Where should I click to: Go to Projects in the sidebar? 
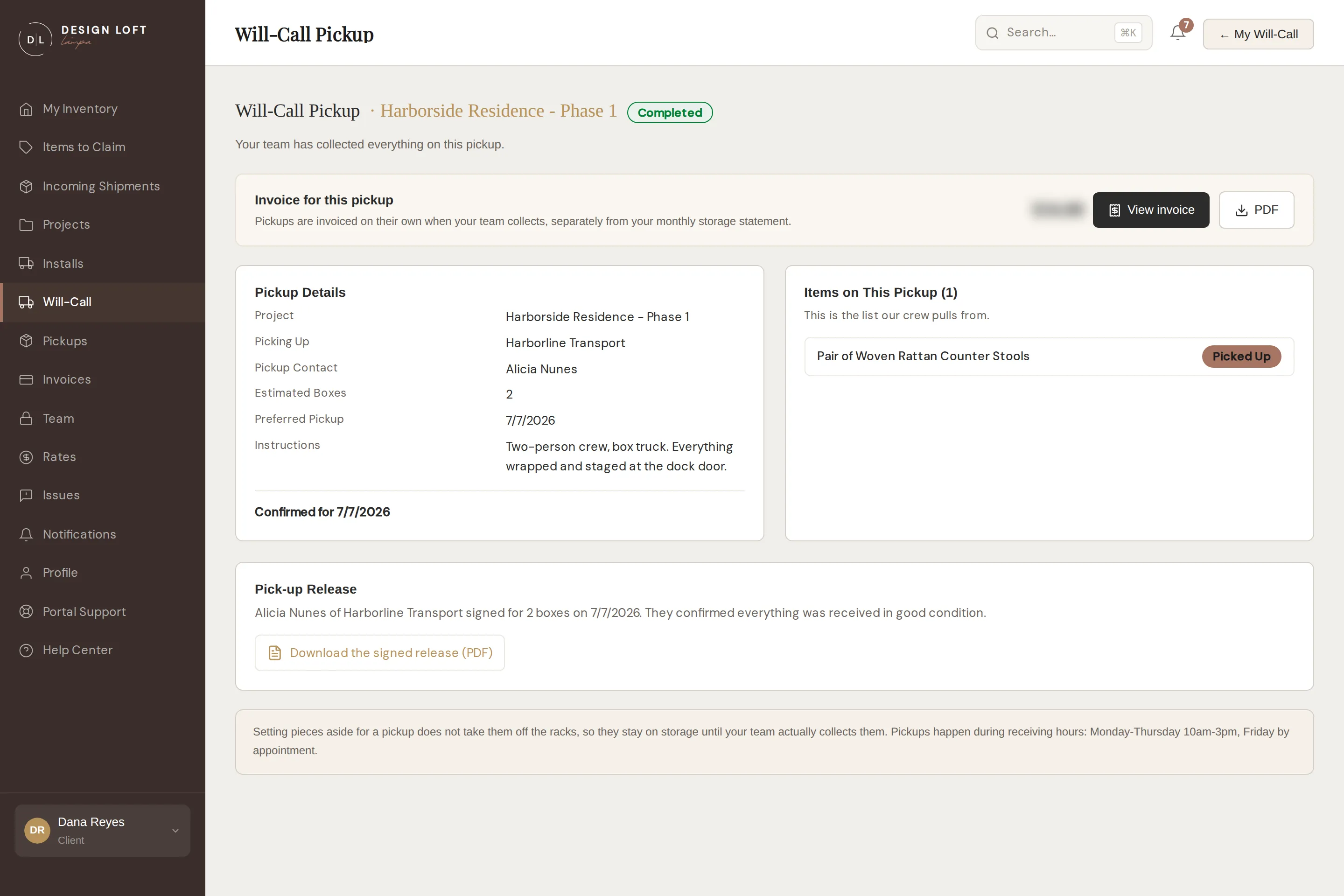pos(103,224)
